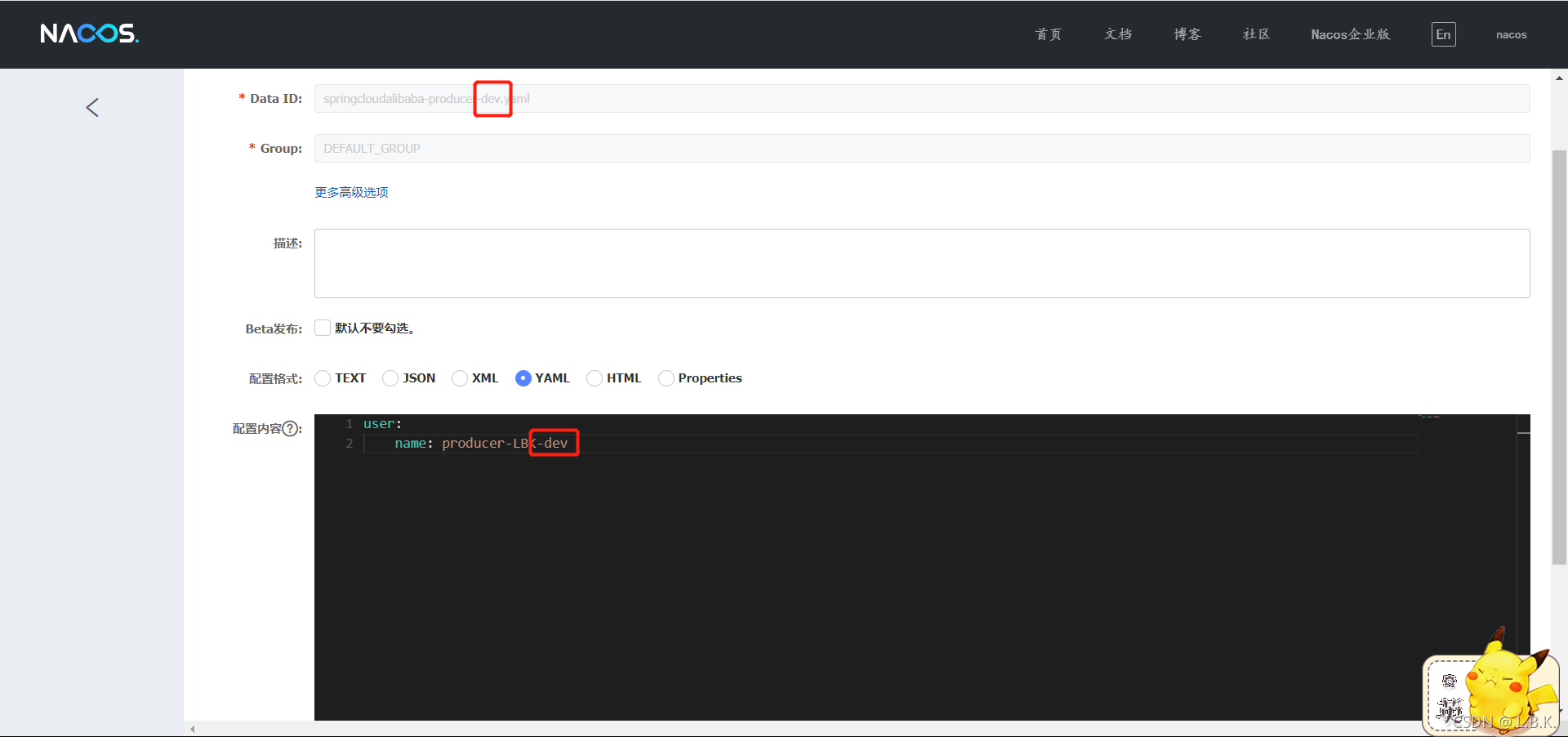The width and height of the screenshot is (1568, 737).
Task: Open the 首页 menu item
Action: [x=1048, y=34]
